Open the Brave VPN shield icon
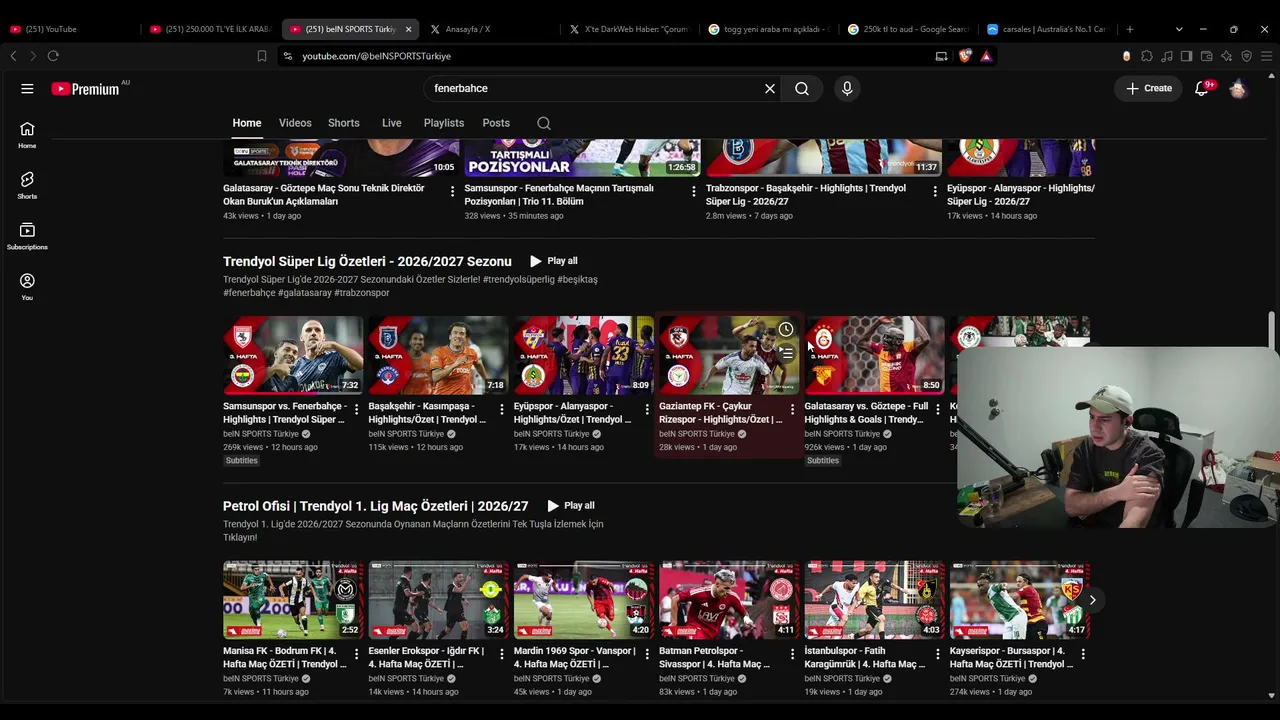 1247,56
